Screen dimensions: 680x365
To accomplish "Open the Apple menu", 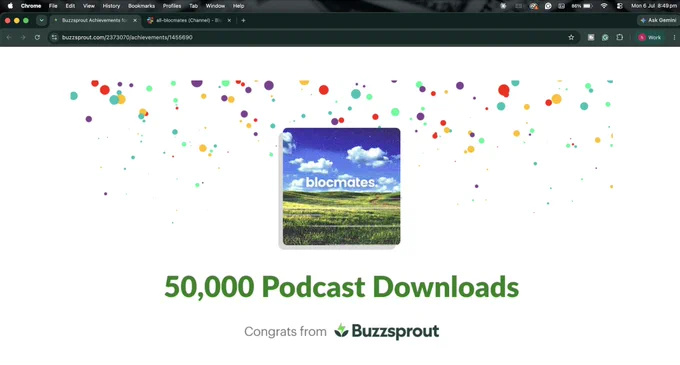I will [x=10, y=6].
